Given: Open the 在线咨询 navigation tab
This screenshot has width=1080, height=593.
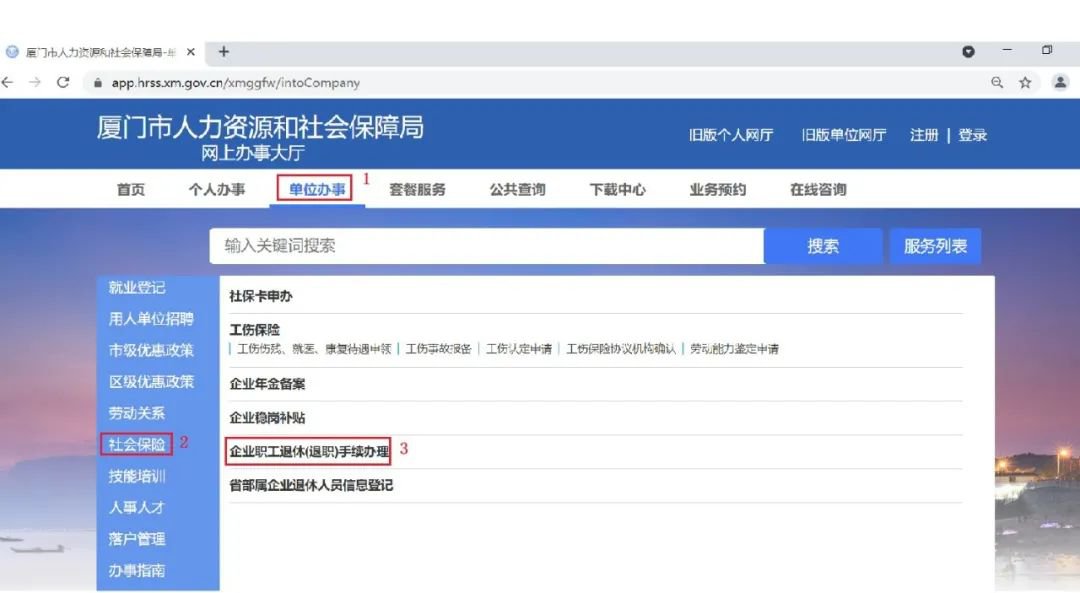Looking at the screenshot, I should point(818,189).
